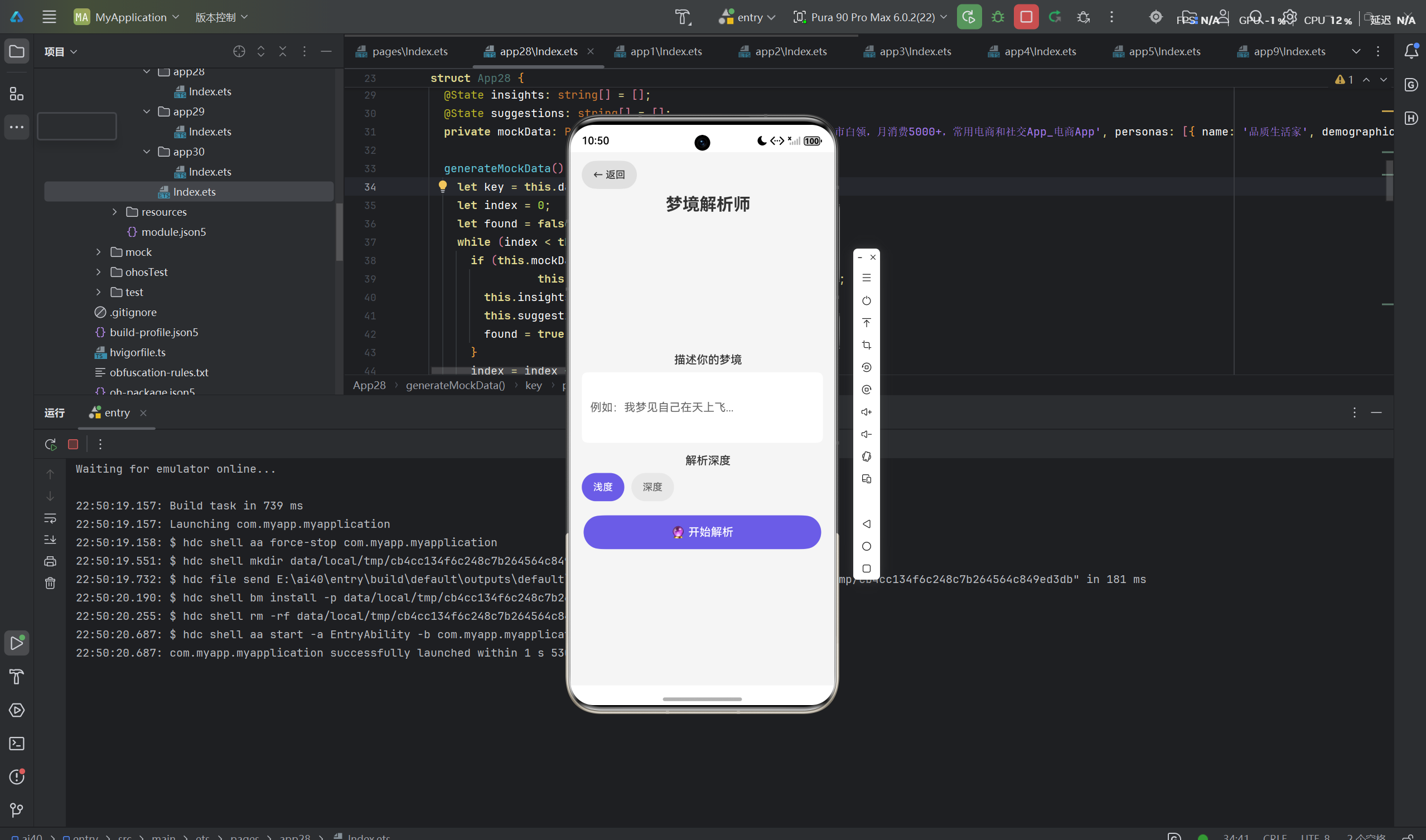Viewport: 1426px width, 840px height.
Task: Click App28 breadcrumb item
Action: pyautogui.click(x=369, y=386)
